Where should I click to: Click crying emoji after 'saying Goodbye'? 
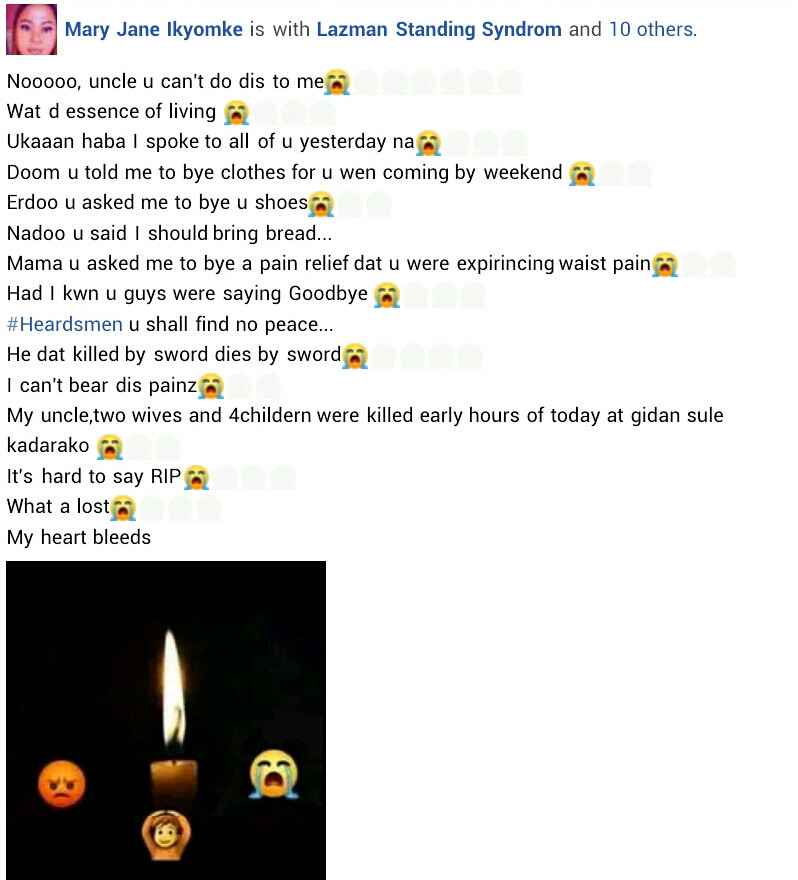click(x=387, y=295)
